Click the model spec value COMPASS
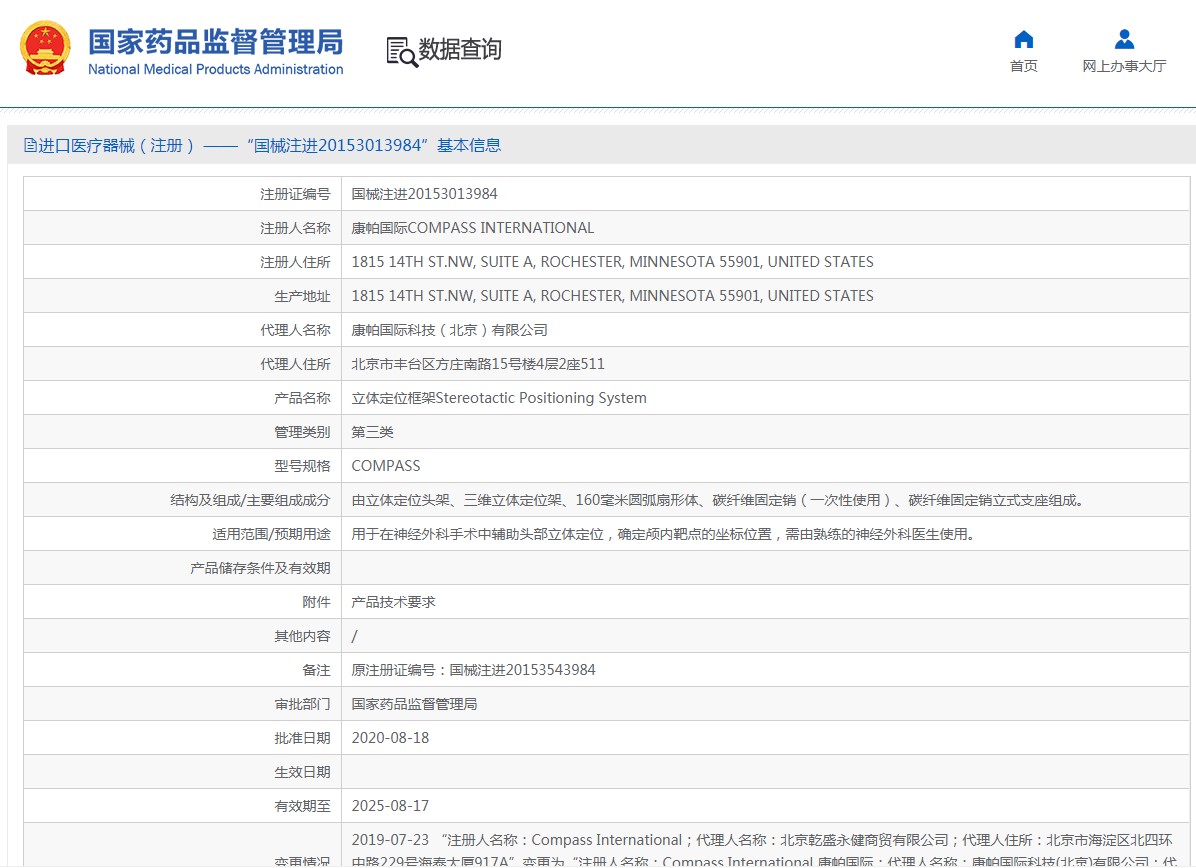Image resolution: width=1196 pixels, height=868 pixels. (x=385, y=466)
